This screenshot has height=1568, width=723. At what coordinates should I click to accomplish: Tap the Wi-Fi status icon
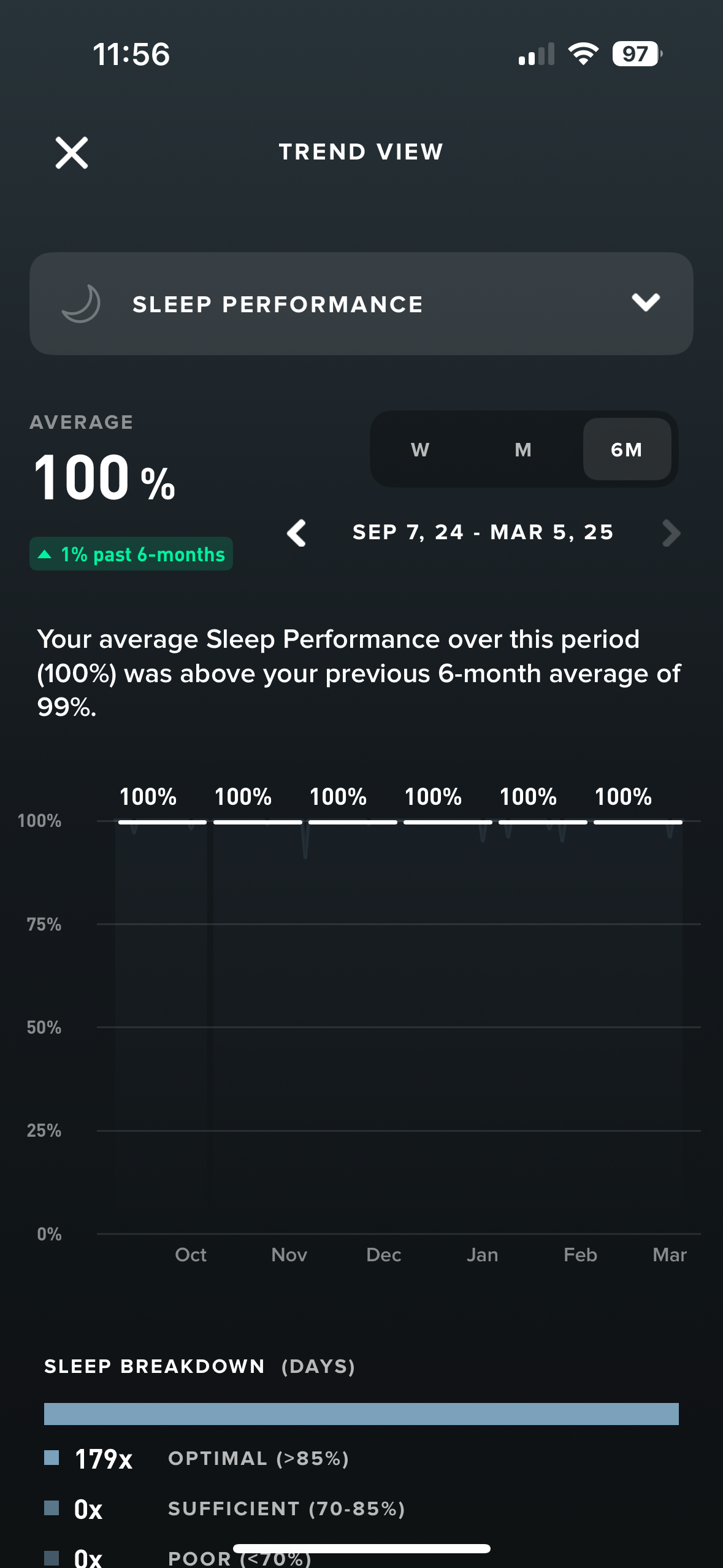[583, 54]
